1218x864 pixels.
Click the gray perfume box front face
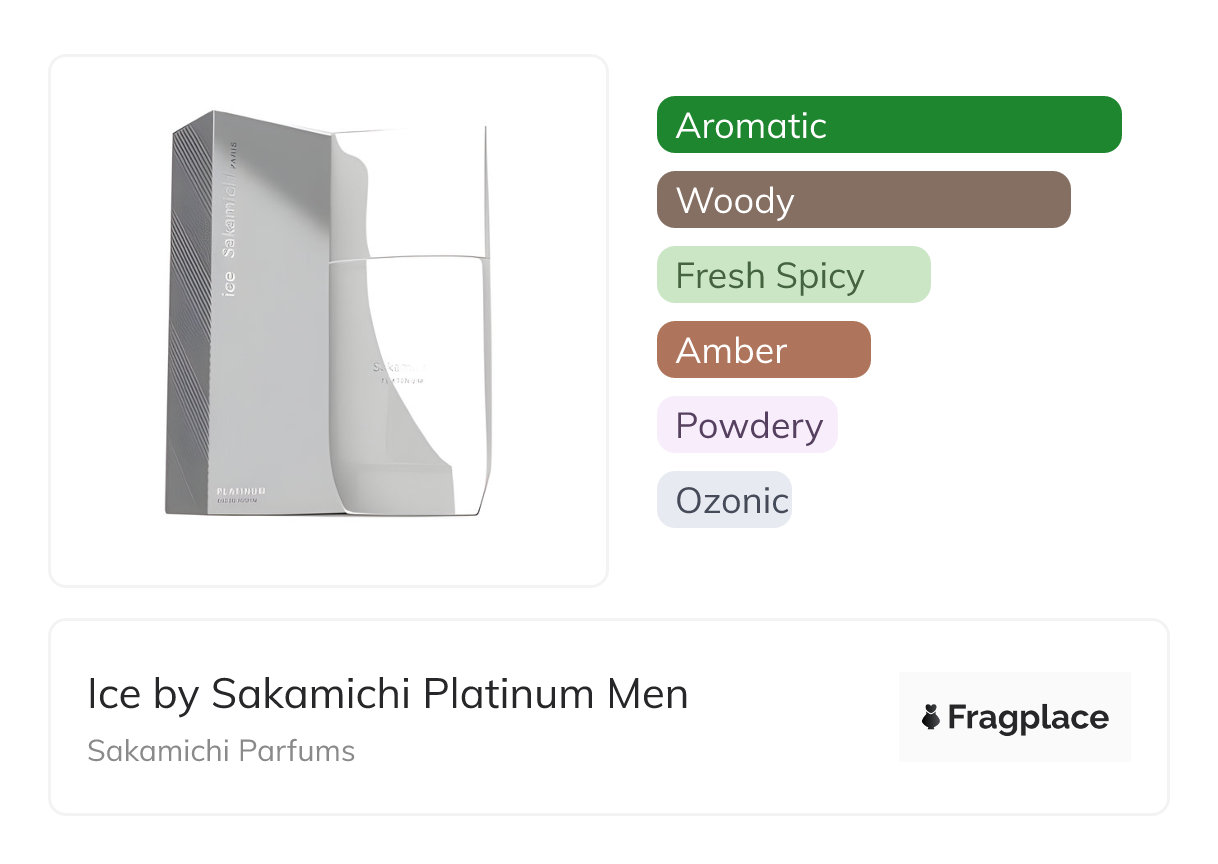(x=270, y=380)
